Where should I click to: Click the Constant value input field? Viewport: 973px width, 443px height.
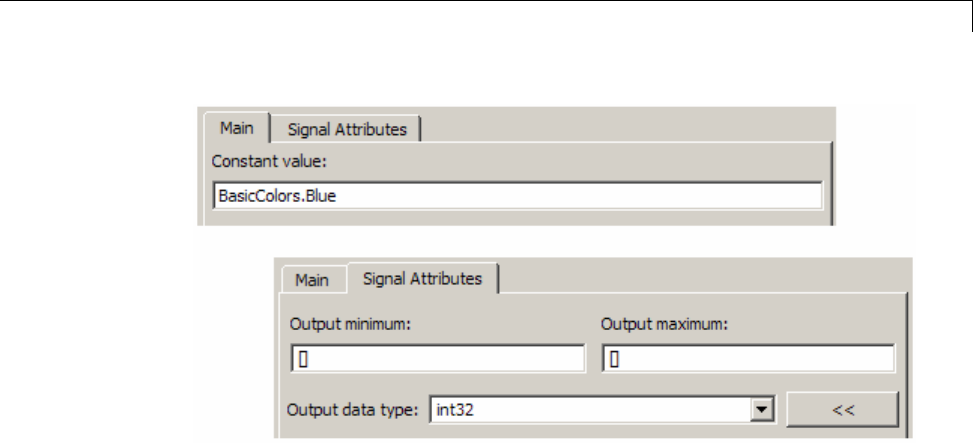coord(518,195)
